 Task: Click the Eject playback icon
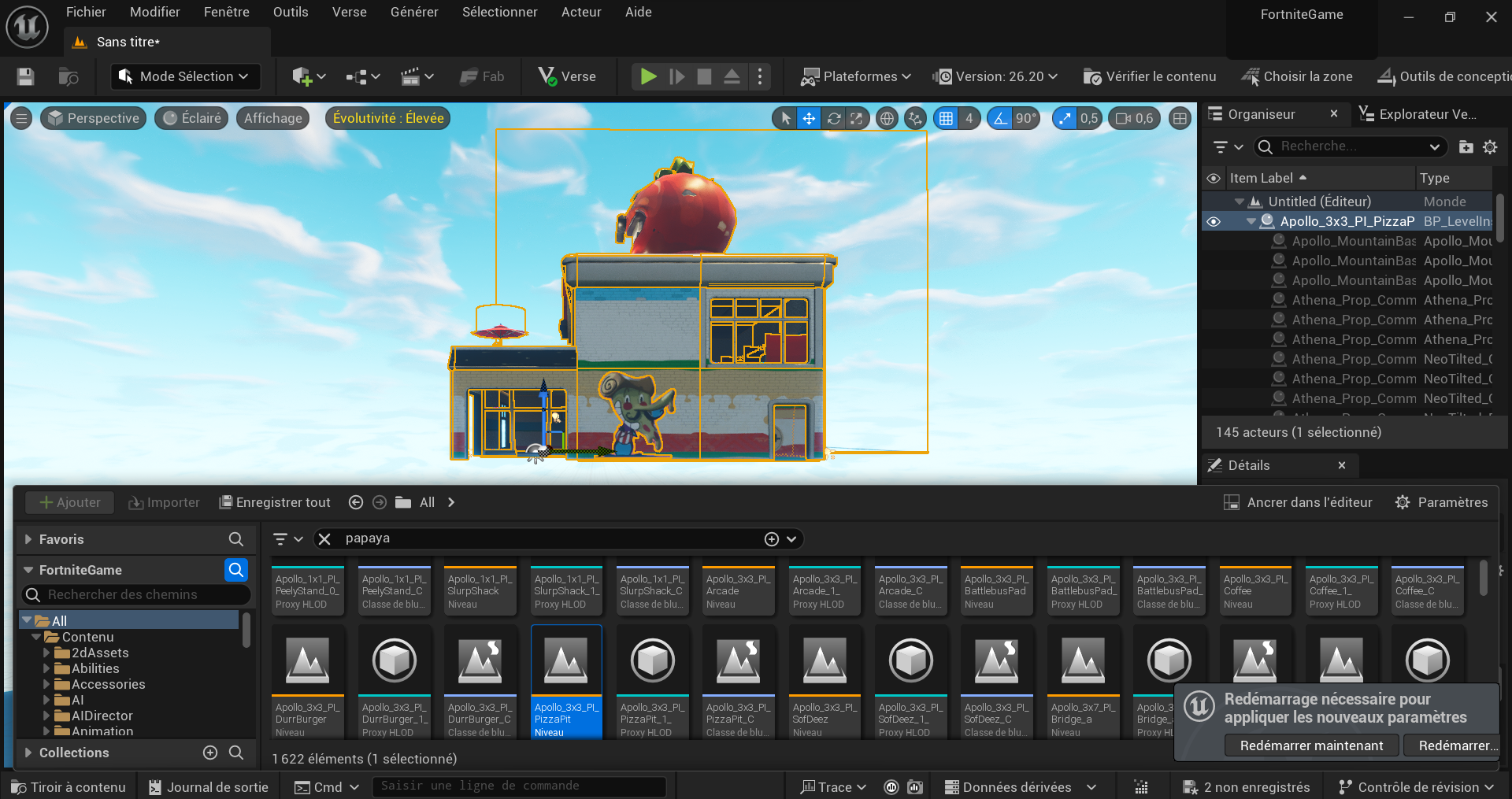coord(732,76)
